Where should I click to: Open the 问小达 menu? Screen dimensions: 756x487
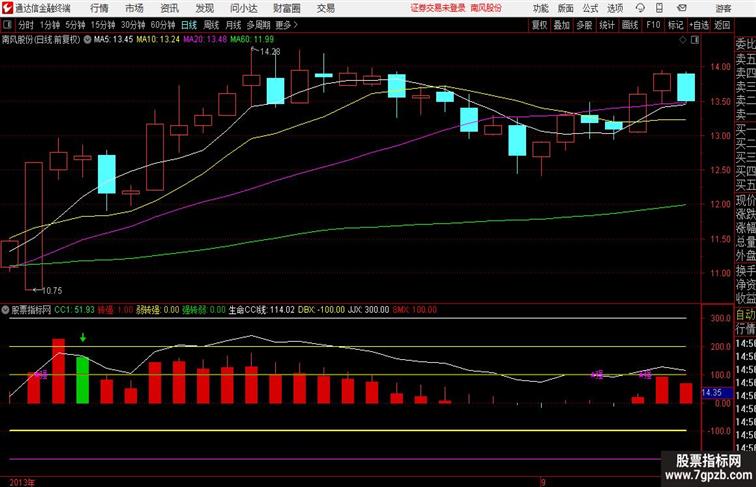click(244, 8)
